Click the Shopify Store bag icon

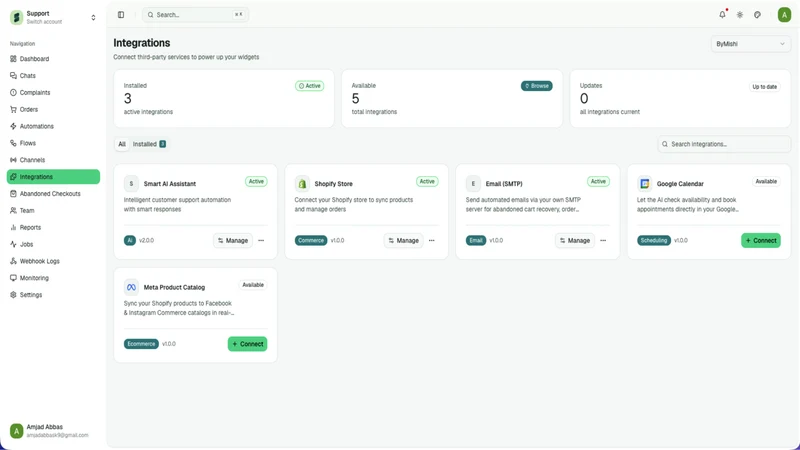click(302, 183)
